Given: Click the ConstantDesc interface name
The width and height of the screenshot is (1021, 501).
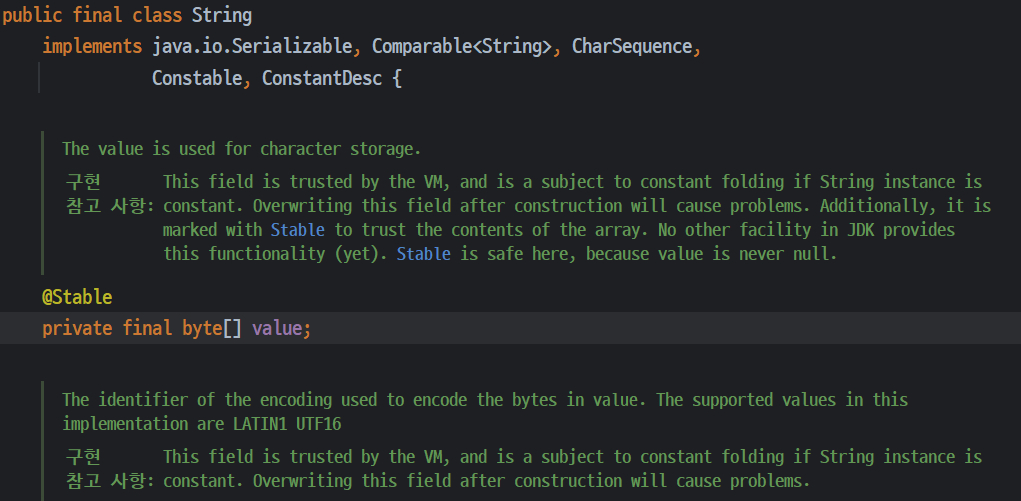Looking at the screenshot, I should [x=322, y=78].
